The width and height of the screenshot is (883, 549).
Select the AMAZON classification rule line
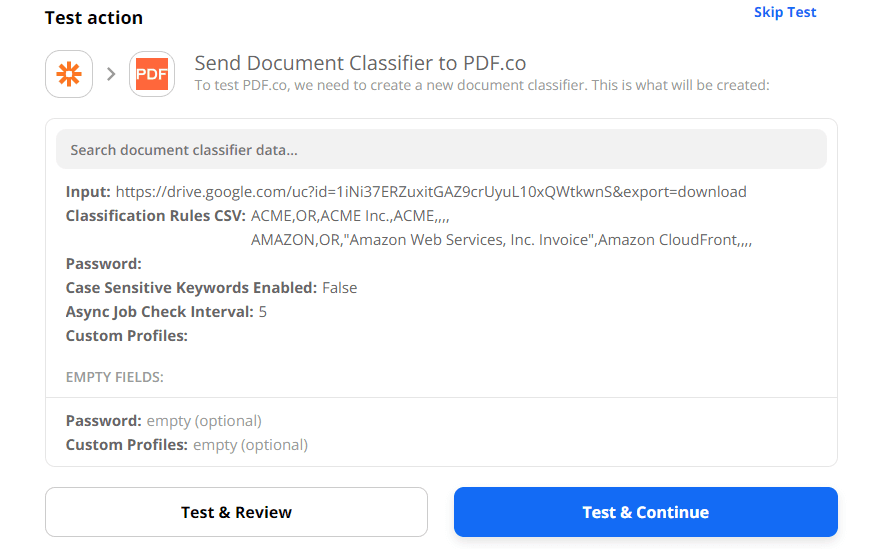coord(501,240)
